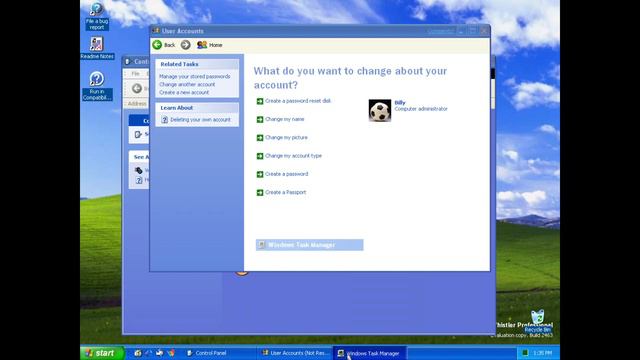Open the Run in Compatibility desktop icon

tap(97, 86)
